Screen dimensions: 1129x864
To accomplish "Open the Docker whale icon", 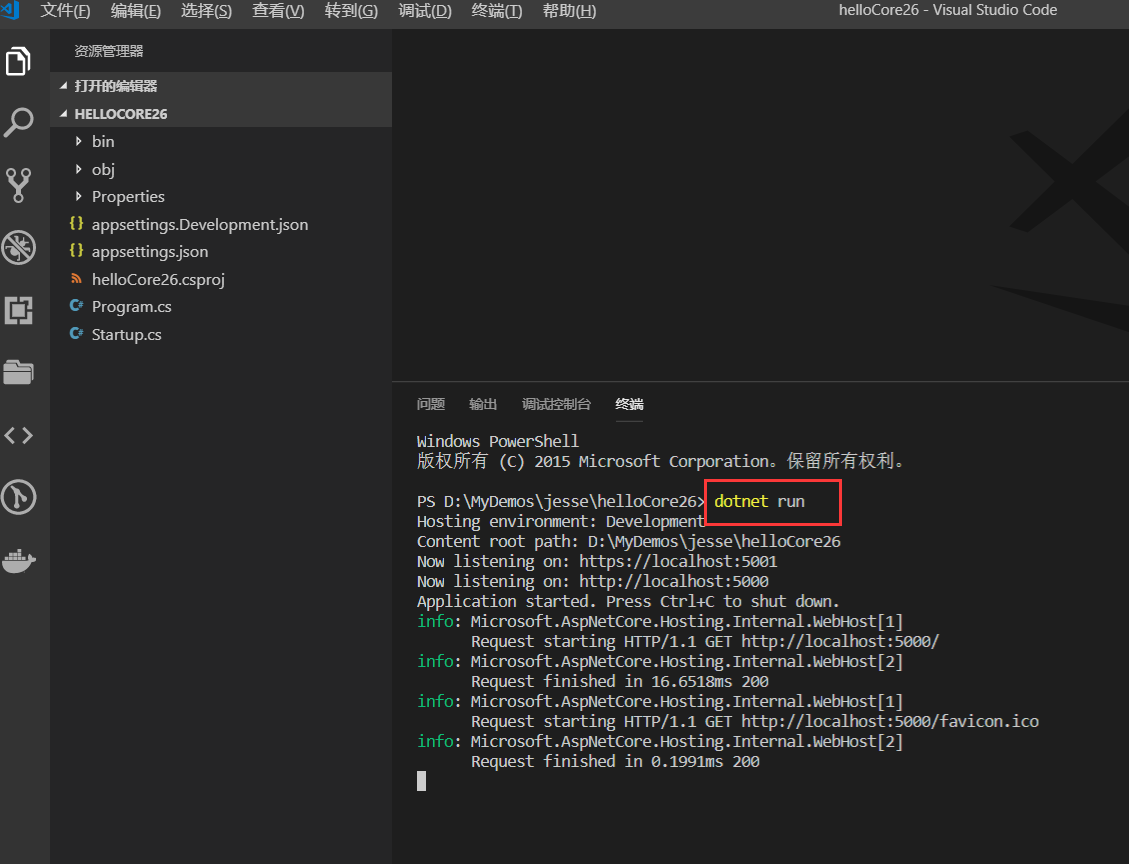I will [x=19, y=560].
